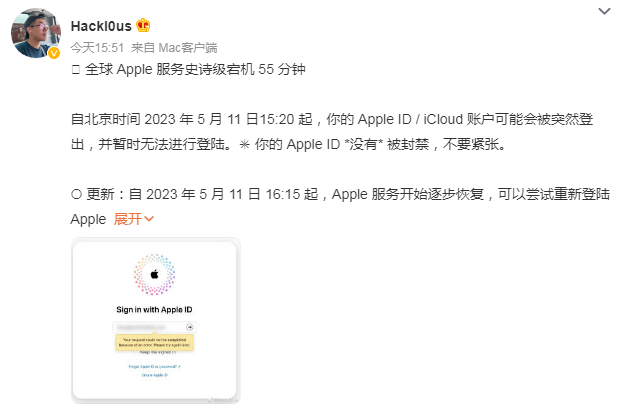Click Create Apple ID link in image
This screenshot has height=404, width=631.
click(155, 375)
